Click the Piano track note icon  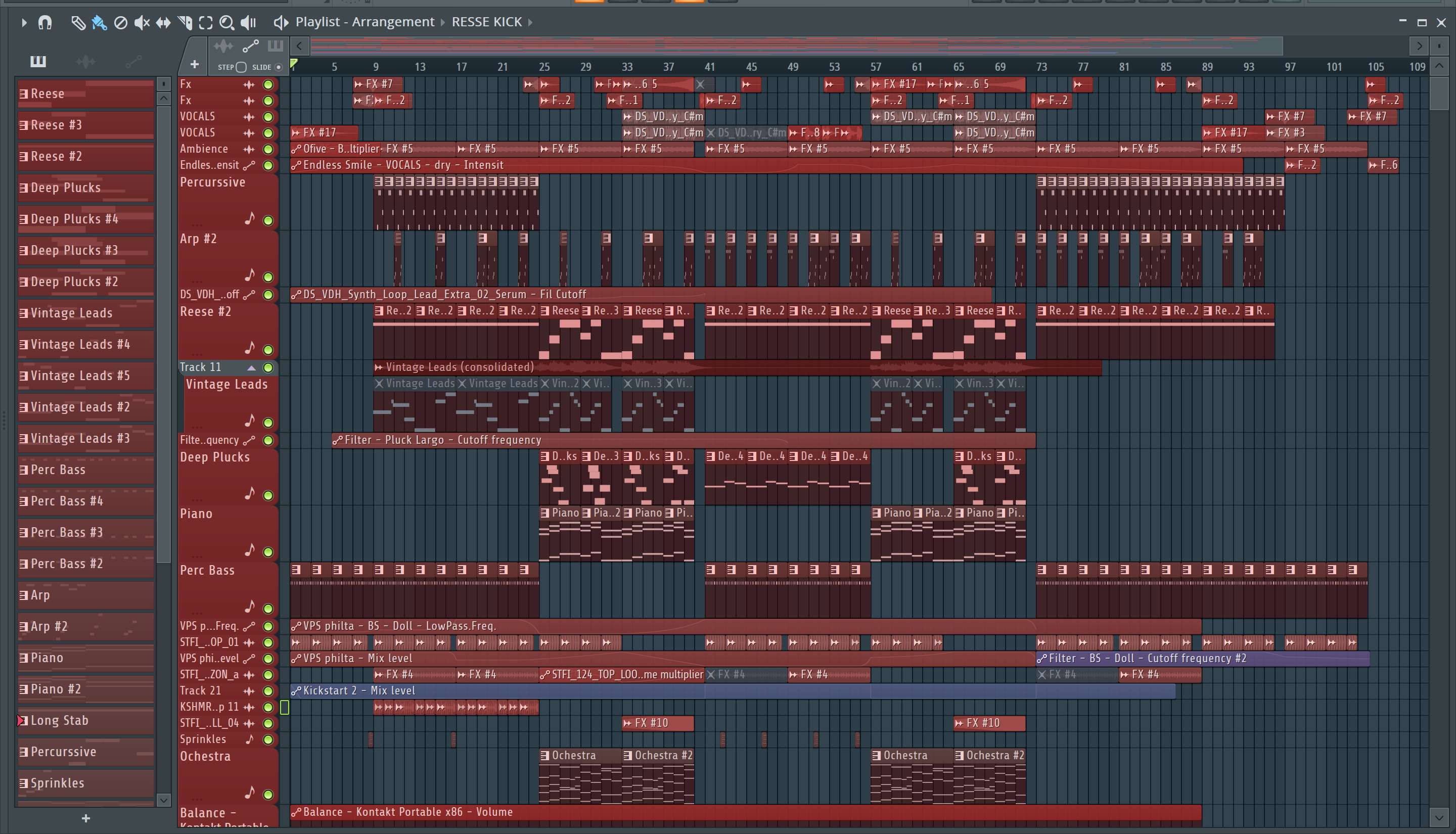pyautogui.click(x=250, y=550)
